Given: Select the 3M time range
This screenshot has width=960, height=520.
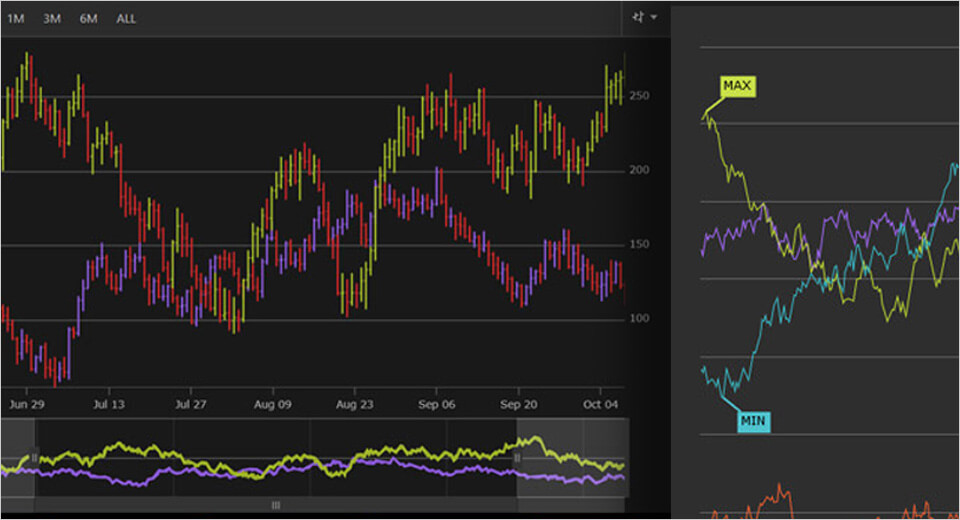Looking at the screenshot, I should (52, 19).
